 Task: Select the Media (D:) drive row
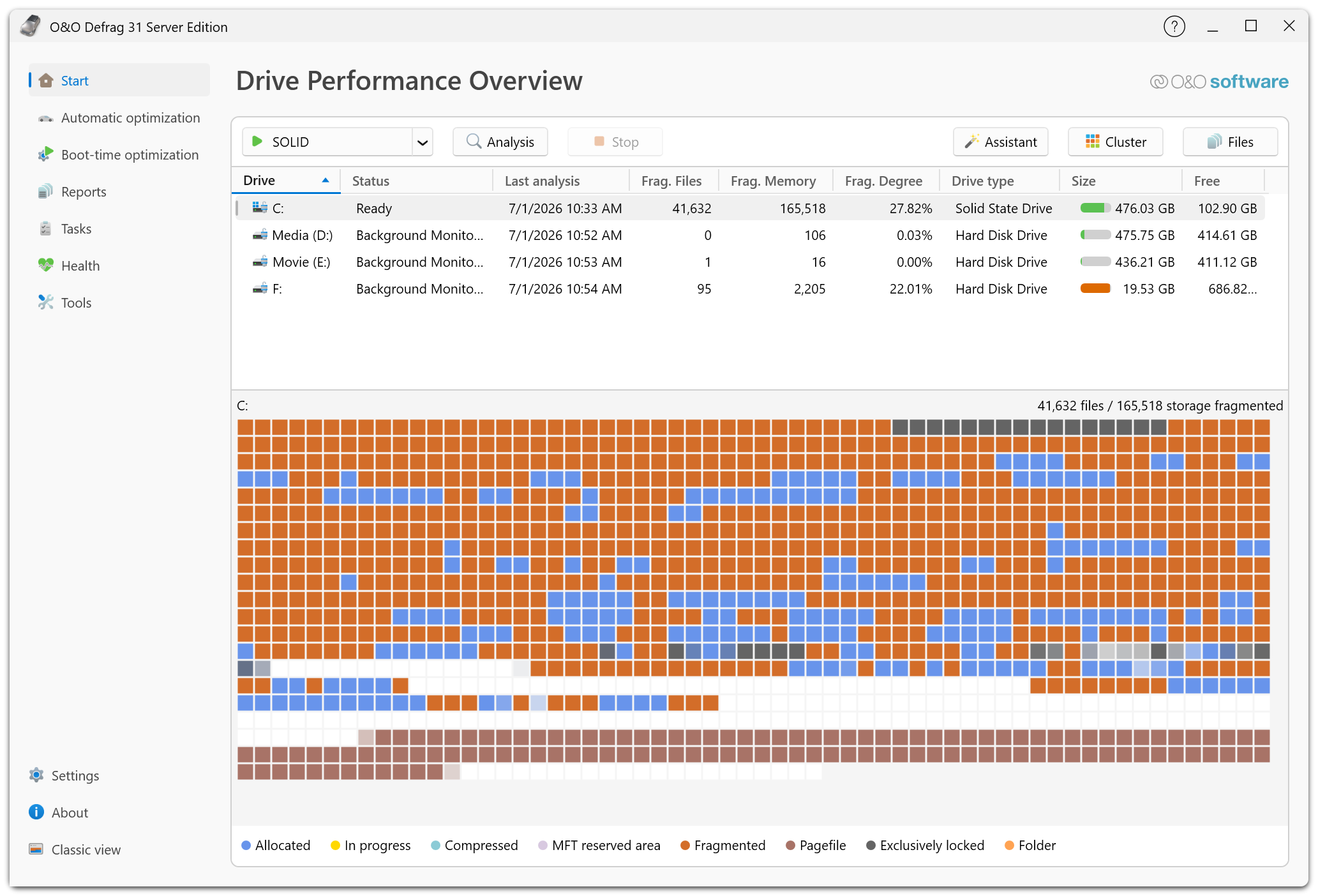pos(749,235)
